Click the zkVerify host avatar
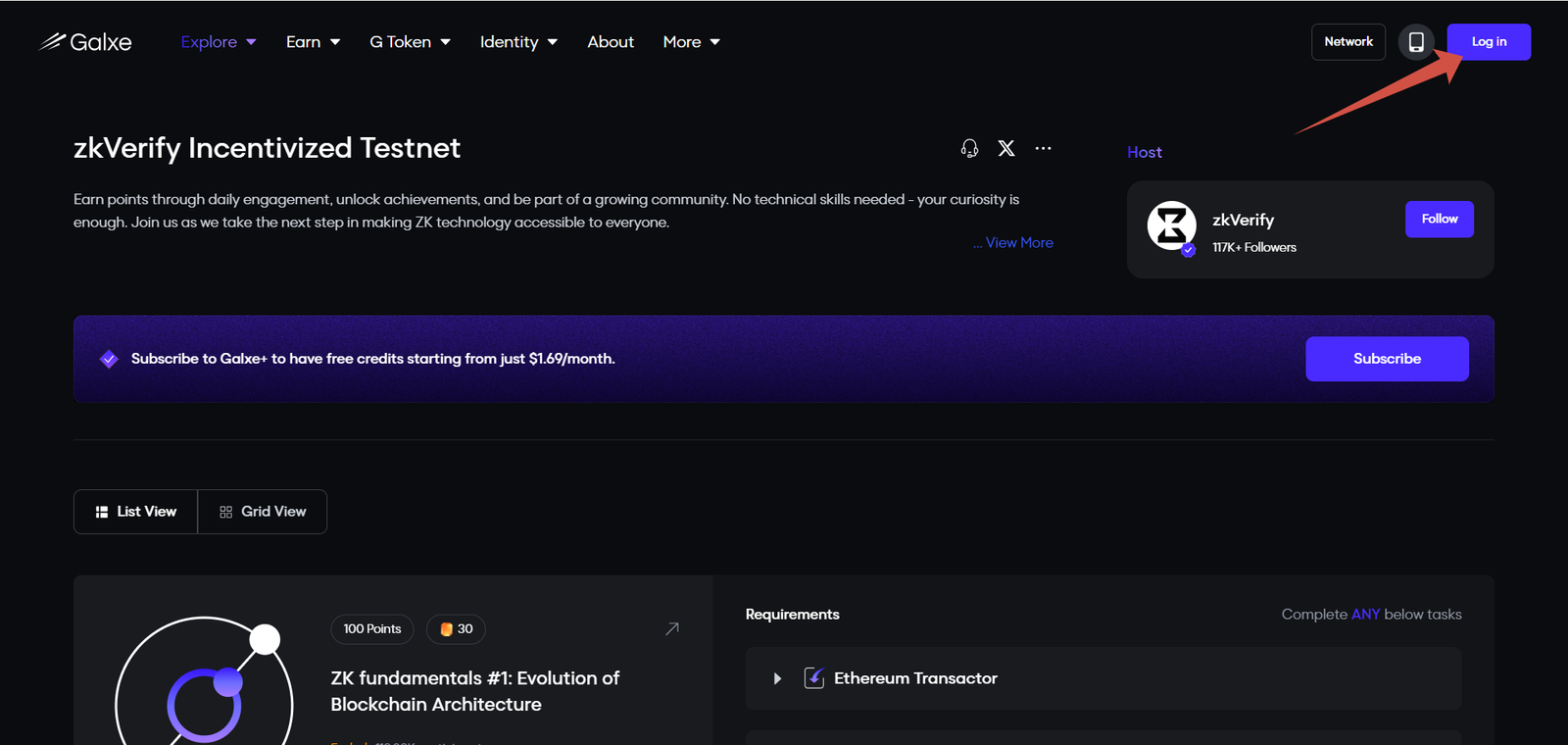The width and height of the screenshot is (1568, 745). (x=1171, y=225)
